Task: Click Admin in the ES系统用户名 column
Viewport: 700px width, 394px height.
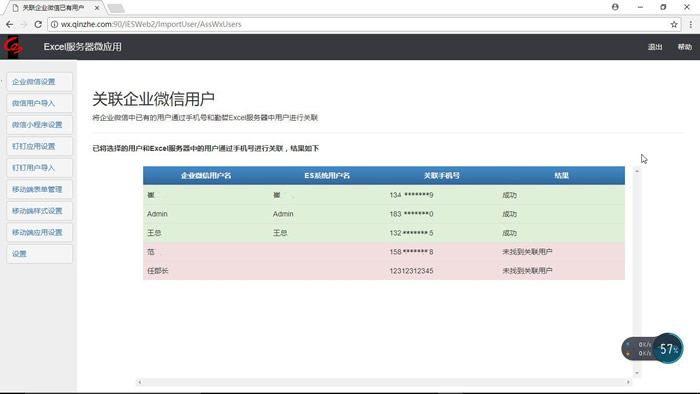Action: pos(283,214)
